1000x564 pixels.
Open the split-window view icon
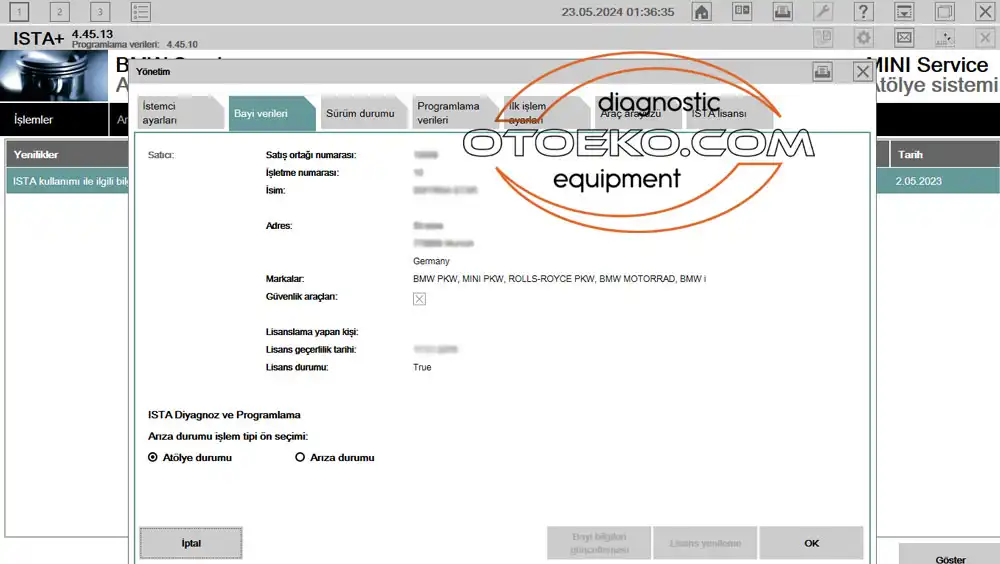[x=742, y=11]
